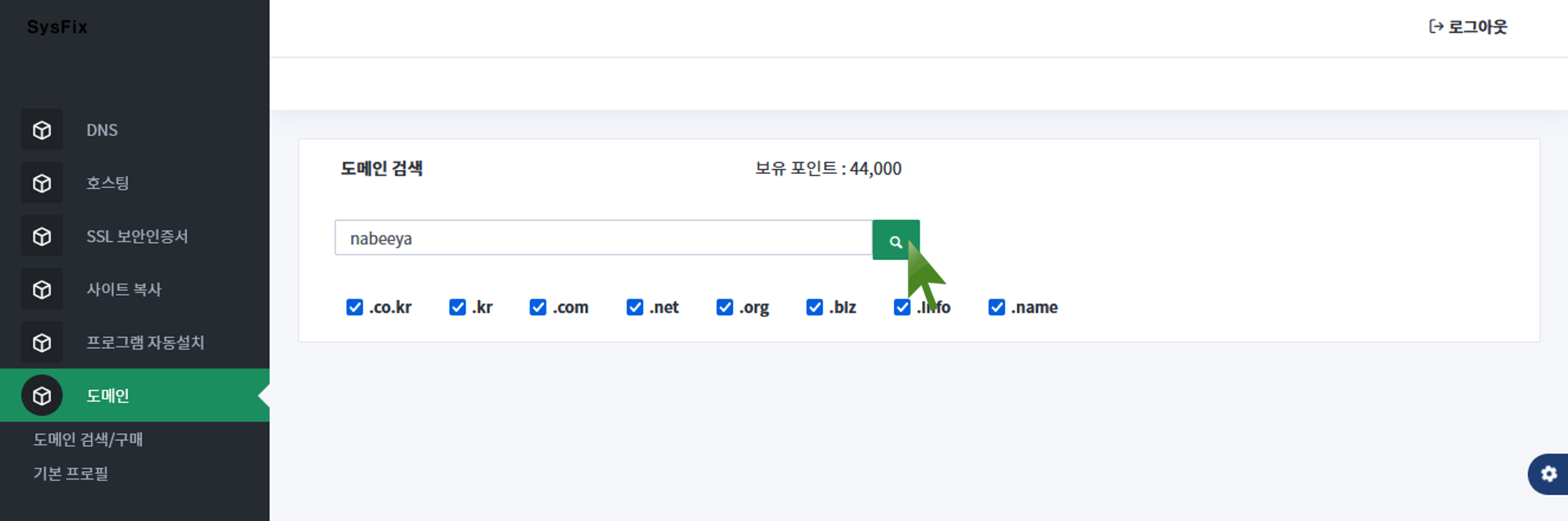
Task: Toggle the .org extension checkbox
Action: click(x=724, y=307)
